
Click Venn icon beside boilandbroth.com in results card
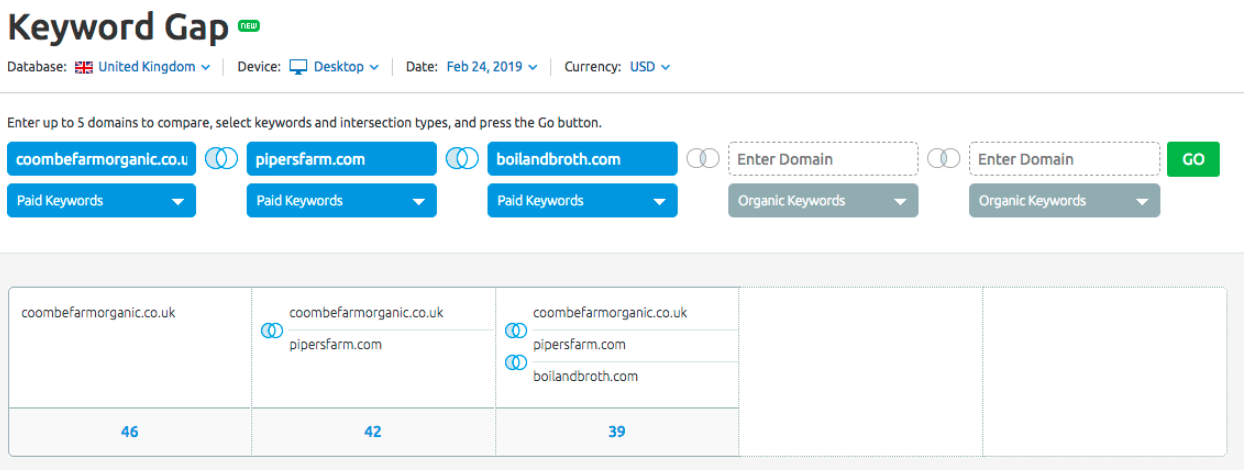(x=516, y=362)
